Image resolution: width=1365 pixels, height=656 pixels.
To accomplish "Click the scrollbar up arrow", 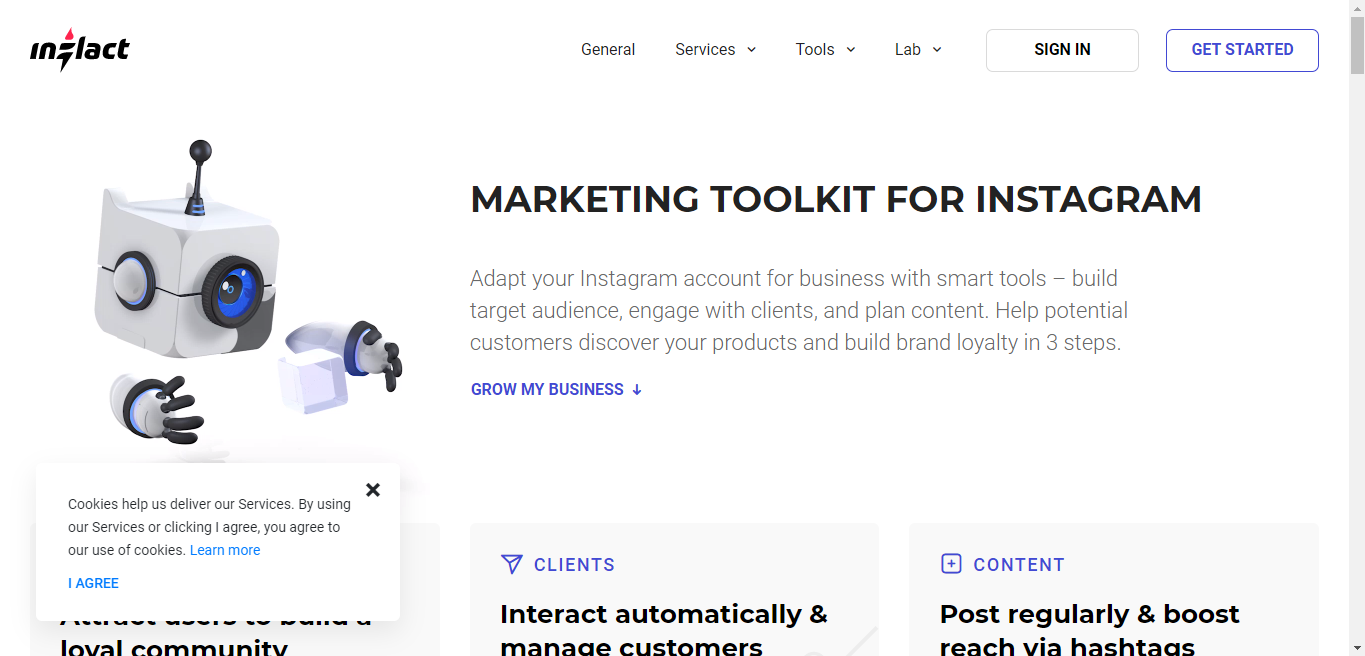I will [x=1357, y=8].
